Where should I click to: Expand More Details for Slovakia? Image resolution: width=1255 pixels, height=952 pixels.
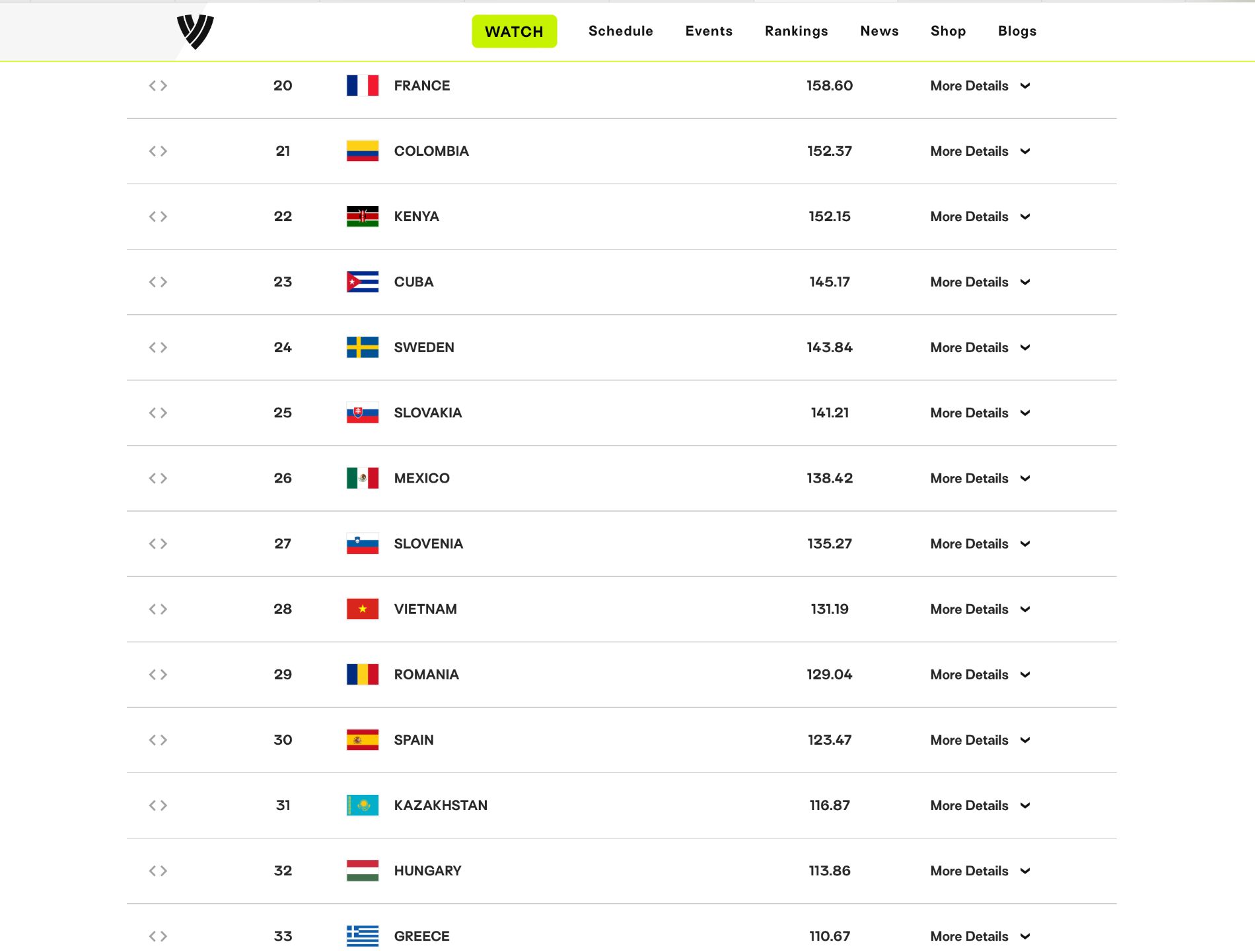(x=980, y=413)
